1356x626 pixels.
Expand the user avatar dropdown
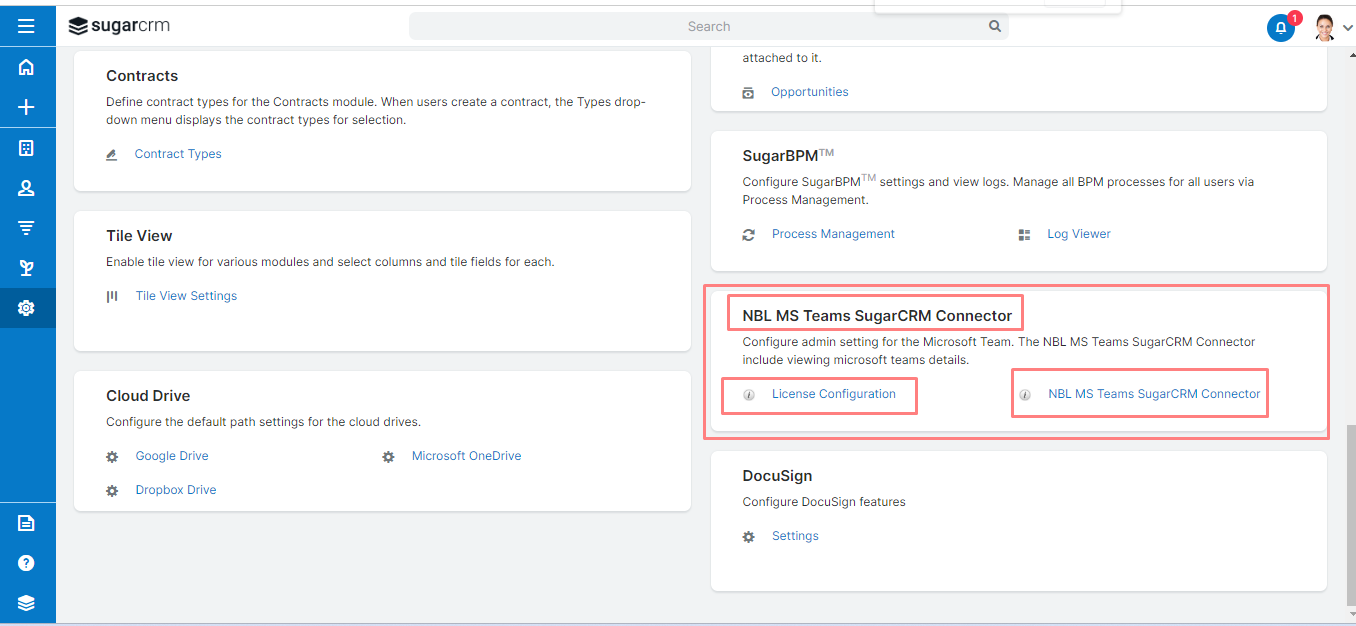click(1333, 27)
